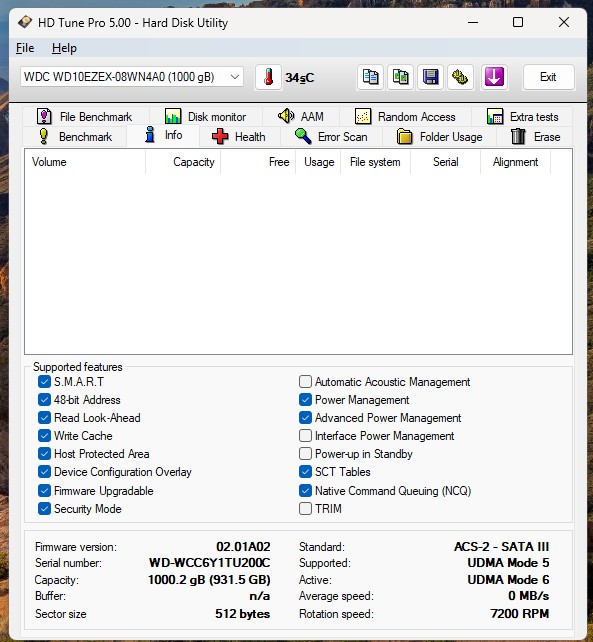Viewport: 593px width, 642px height.
Task: Click the HD Tune Pro title bar app icon
Action: click(x=25, y=22)
